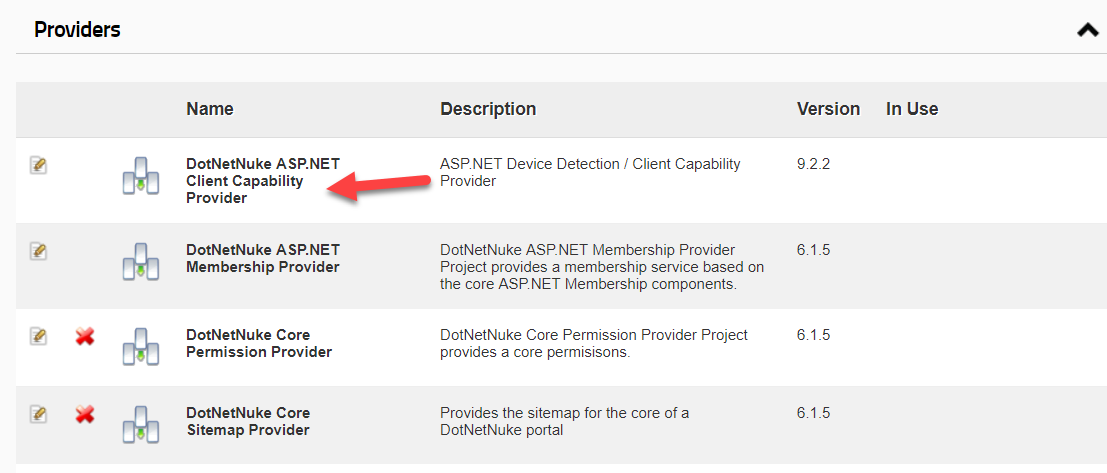The height and width of the screenshot is (473, 1107).
Task: Open DotNetNuke Core Permission Provider name
Action: [x=258, y=343]
